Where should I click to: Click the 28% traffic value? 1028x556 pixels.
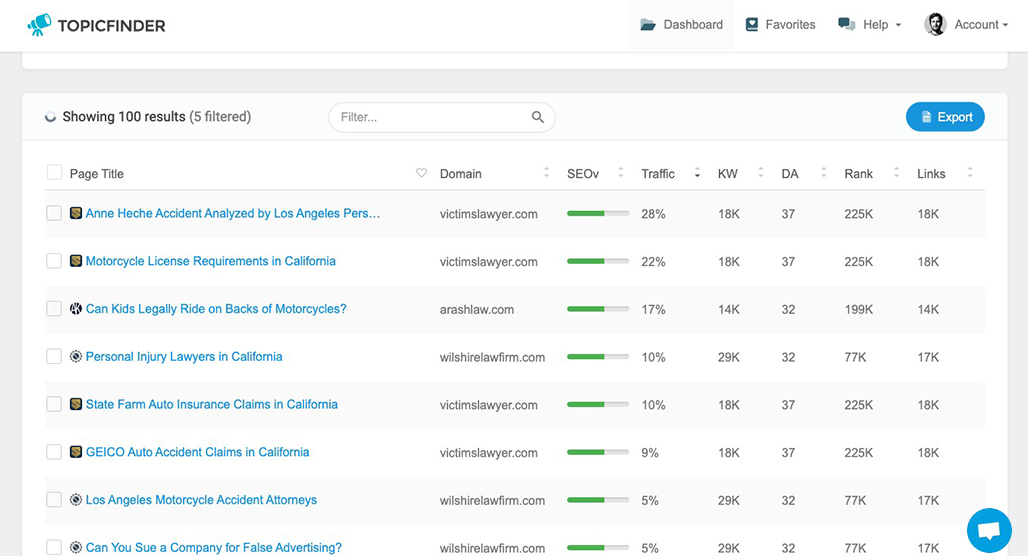[x=653, y=214]
